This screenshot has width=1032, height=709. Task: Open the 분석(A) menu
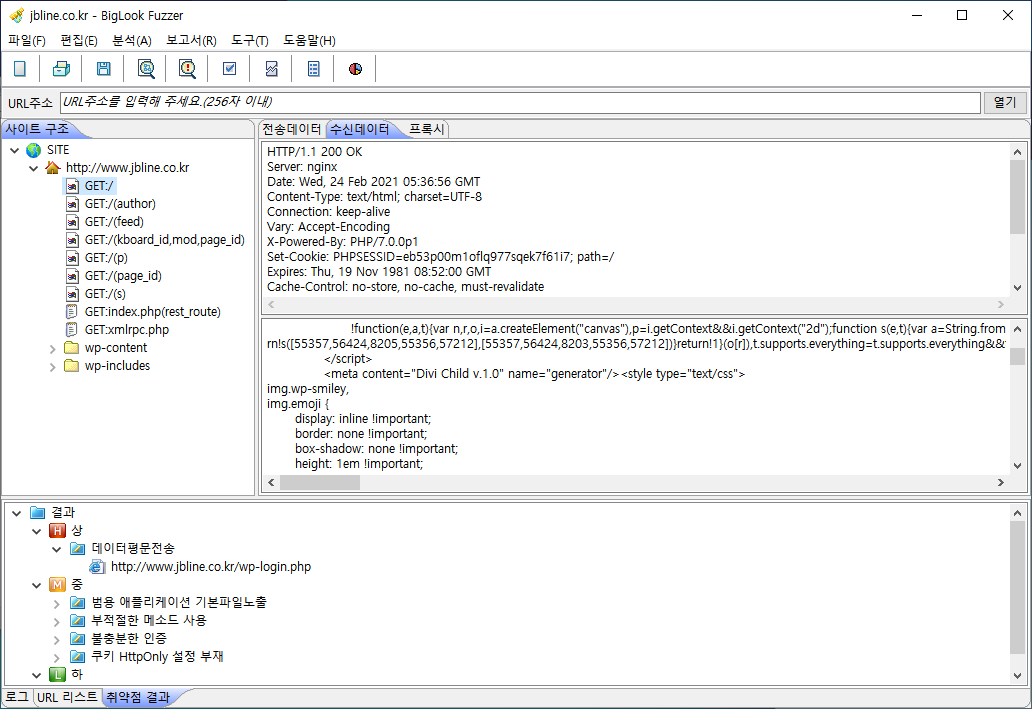[131, 41]
